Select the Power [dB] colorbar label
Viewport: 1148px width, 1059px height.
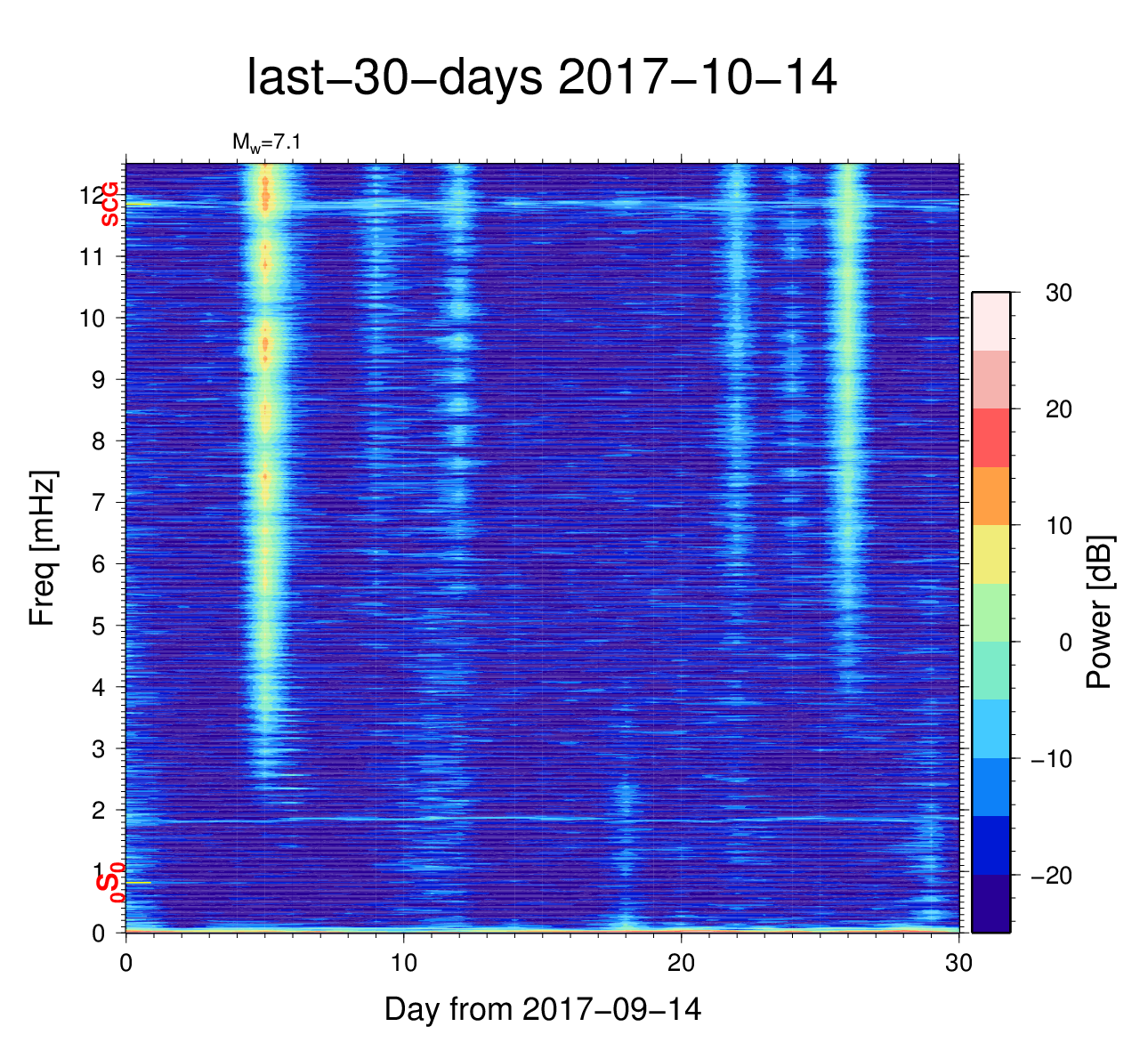[x=1100, y=611]
